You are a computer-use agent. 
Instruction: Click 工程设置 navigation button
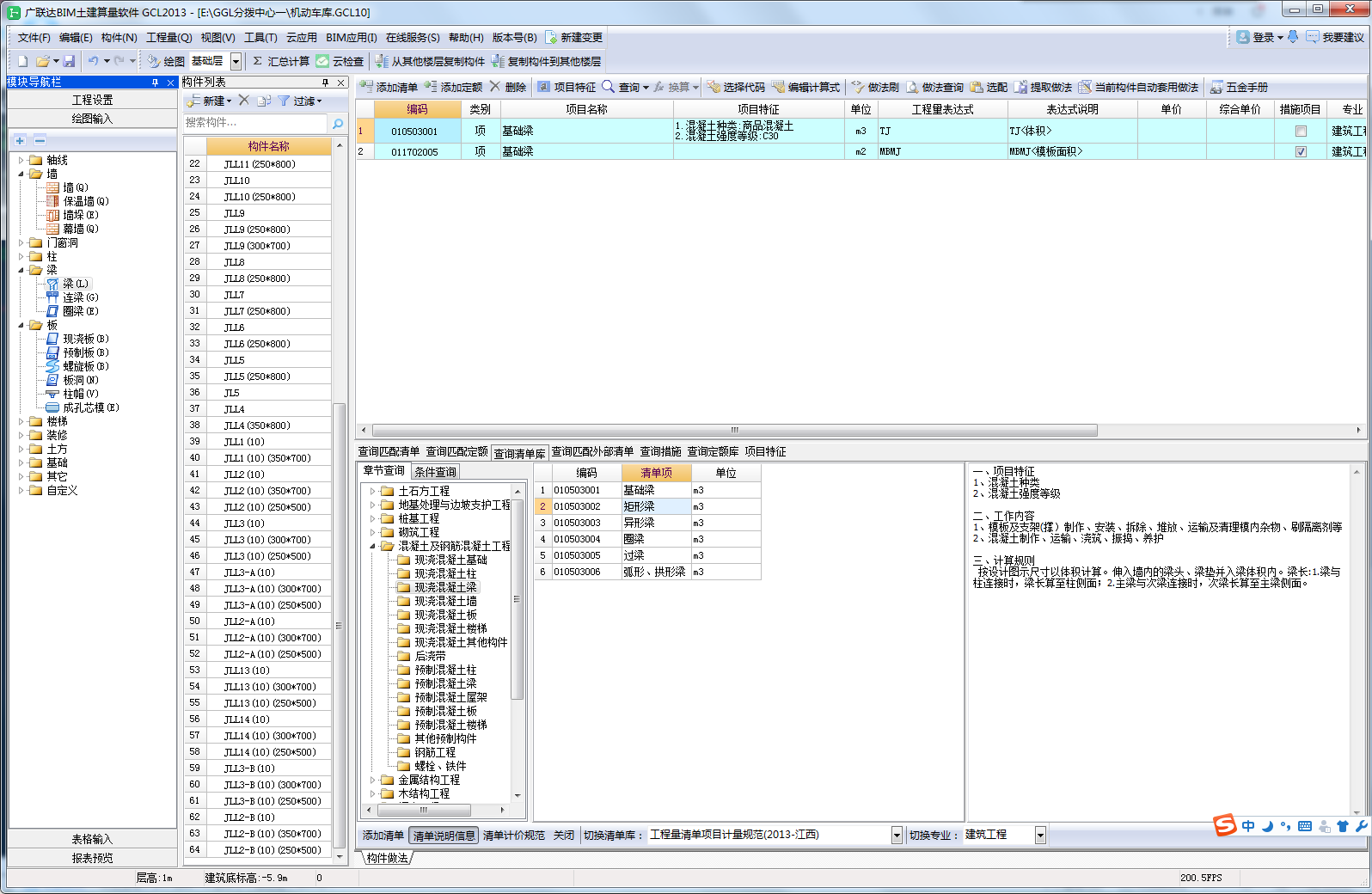pos(92,100)
